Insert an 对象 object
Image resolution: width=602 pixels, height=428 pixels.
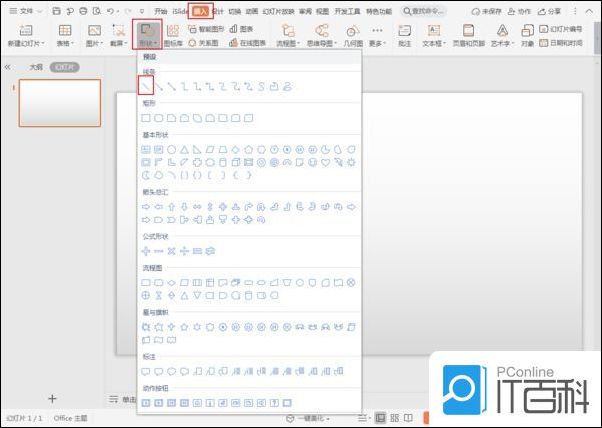pyautogui.click(x=528, y=36)
